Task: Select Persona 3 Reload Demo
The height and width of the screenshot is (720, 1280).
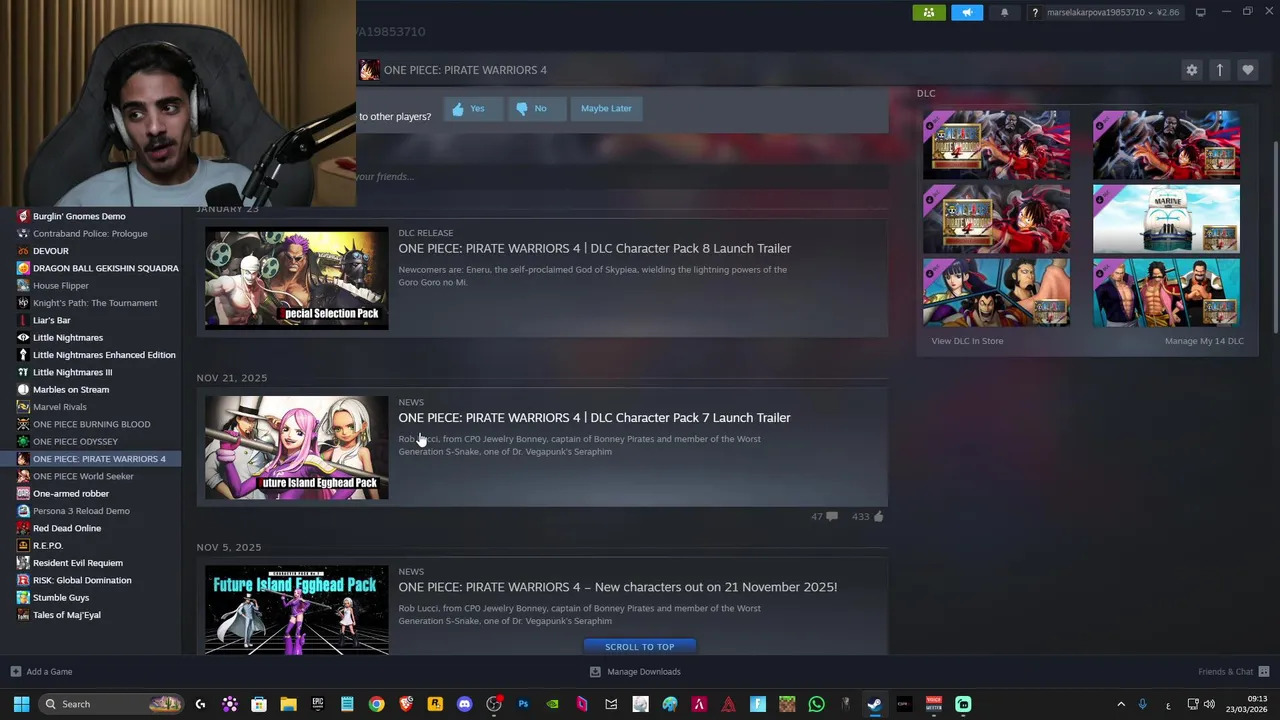Action: [81, 511]
